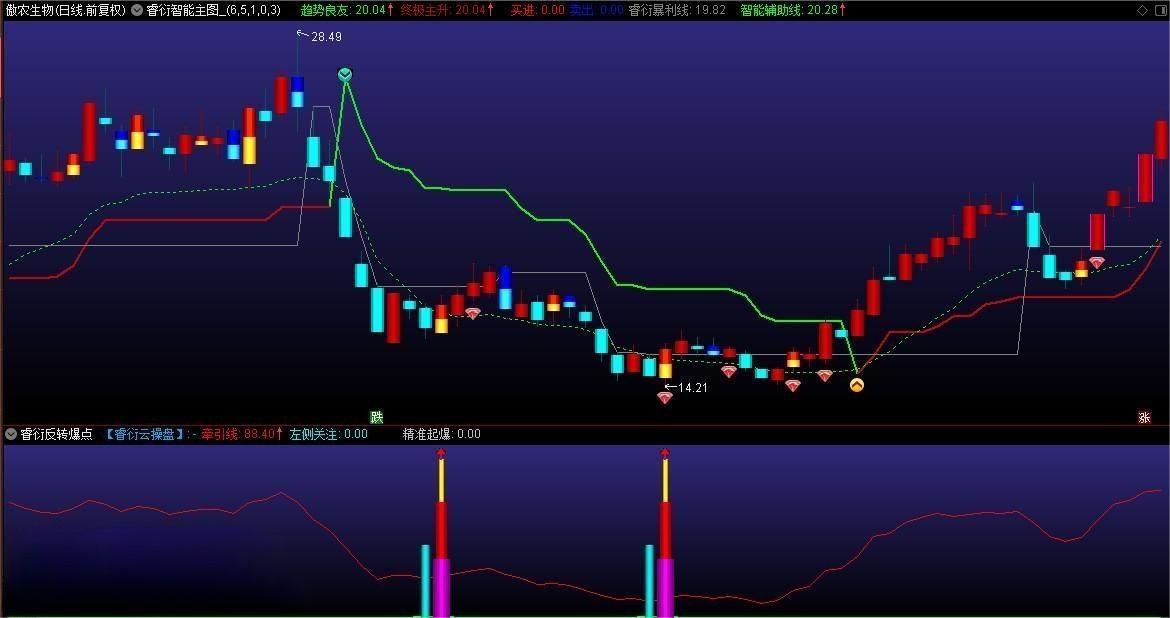Click the pink diamond immediately right of the 14.21 label
The width and height of the screenshot is (1170, 618).
point(729,371)
